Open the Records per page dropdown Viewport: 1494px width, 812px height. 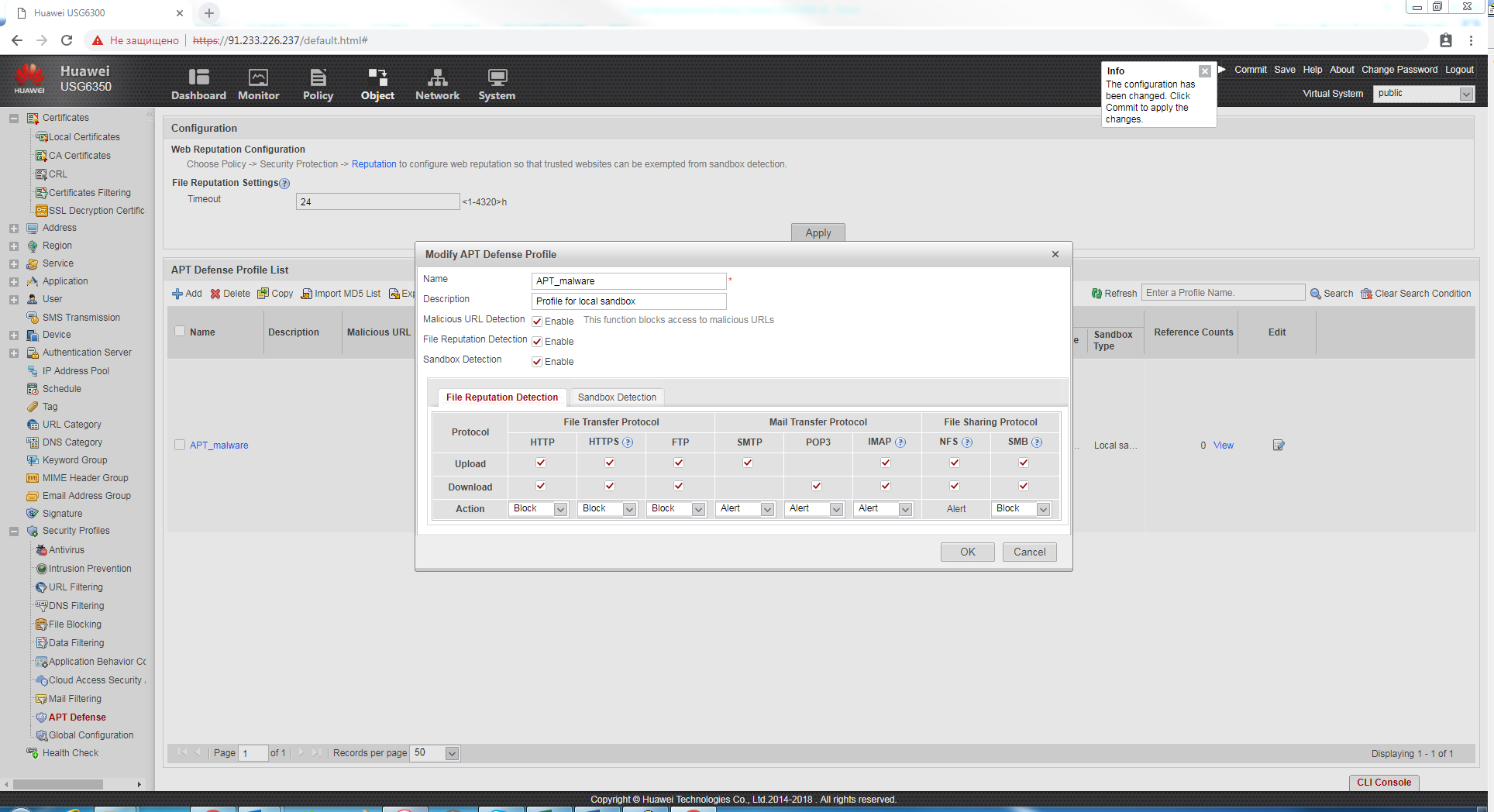(x=435, y=753)
